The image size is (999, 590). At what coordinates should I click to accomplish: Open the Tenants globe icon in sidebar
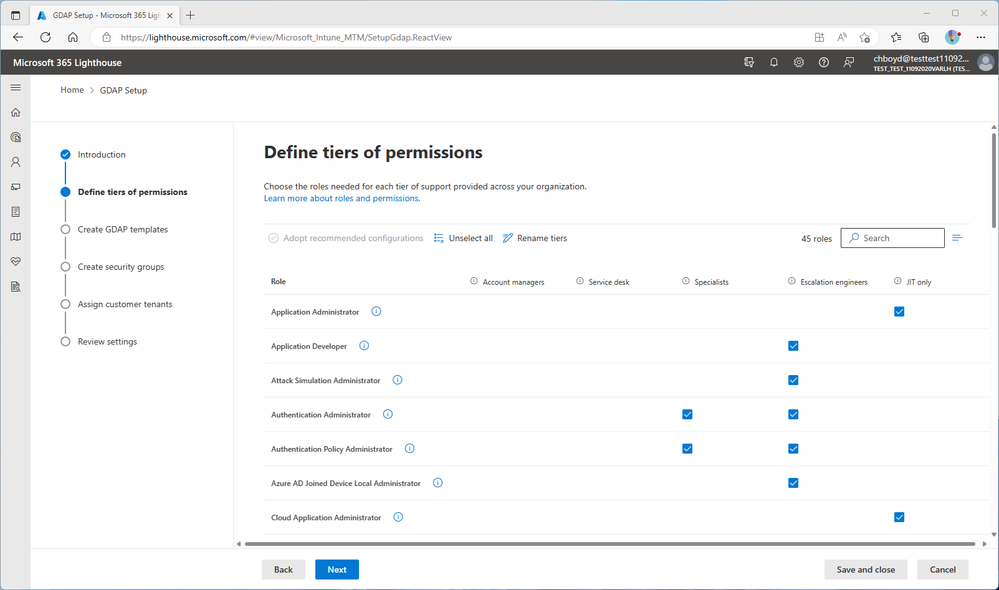tap(16, 137)
